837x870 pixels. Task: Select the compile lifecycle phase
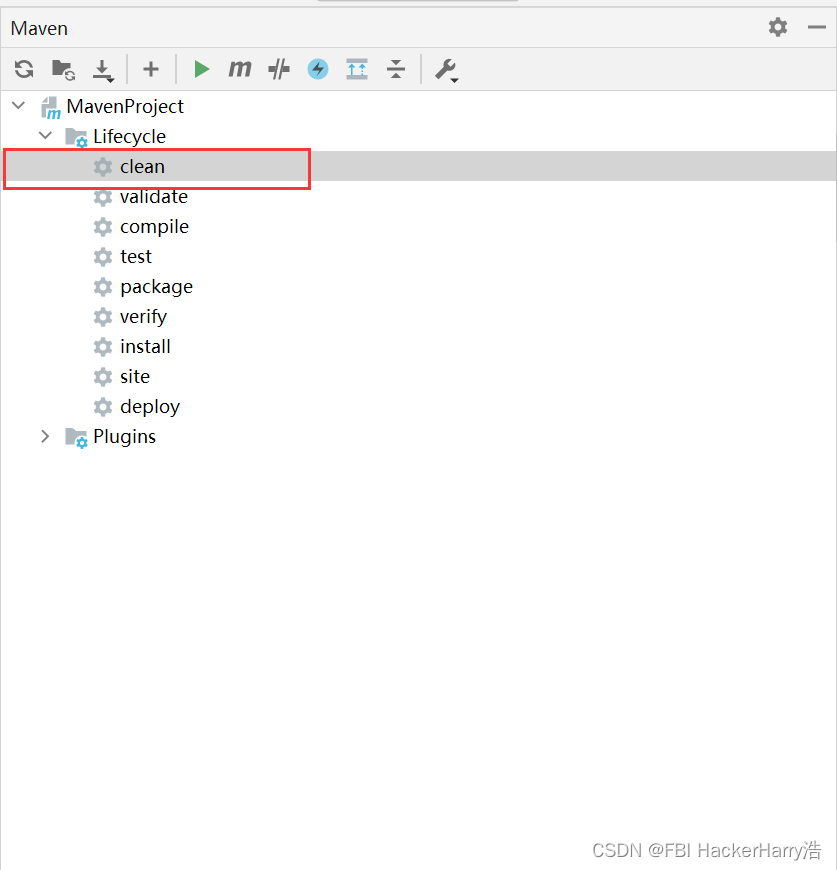[154, 226]
